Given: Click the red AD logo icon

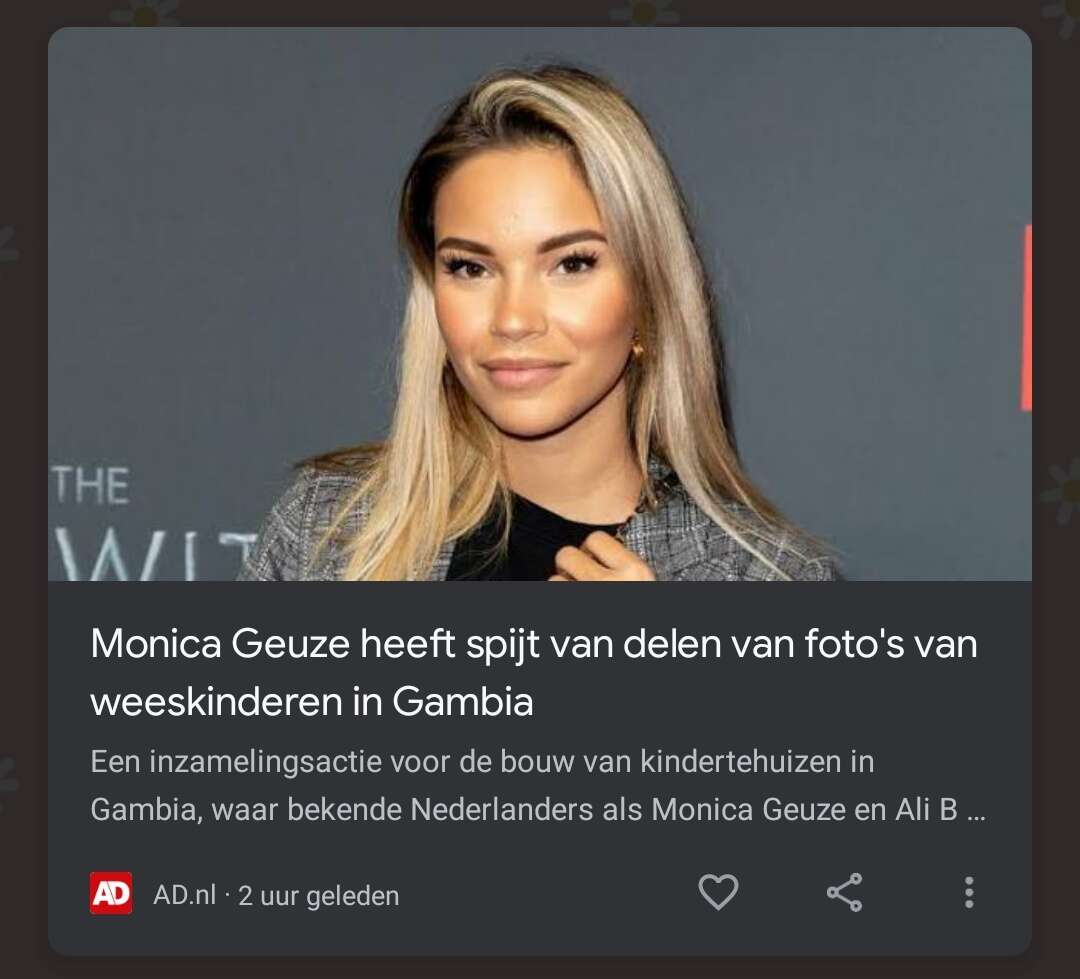Looking at the screenshot, I should [111, 893].
